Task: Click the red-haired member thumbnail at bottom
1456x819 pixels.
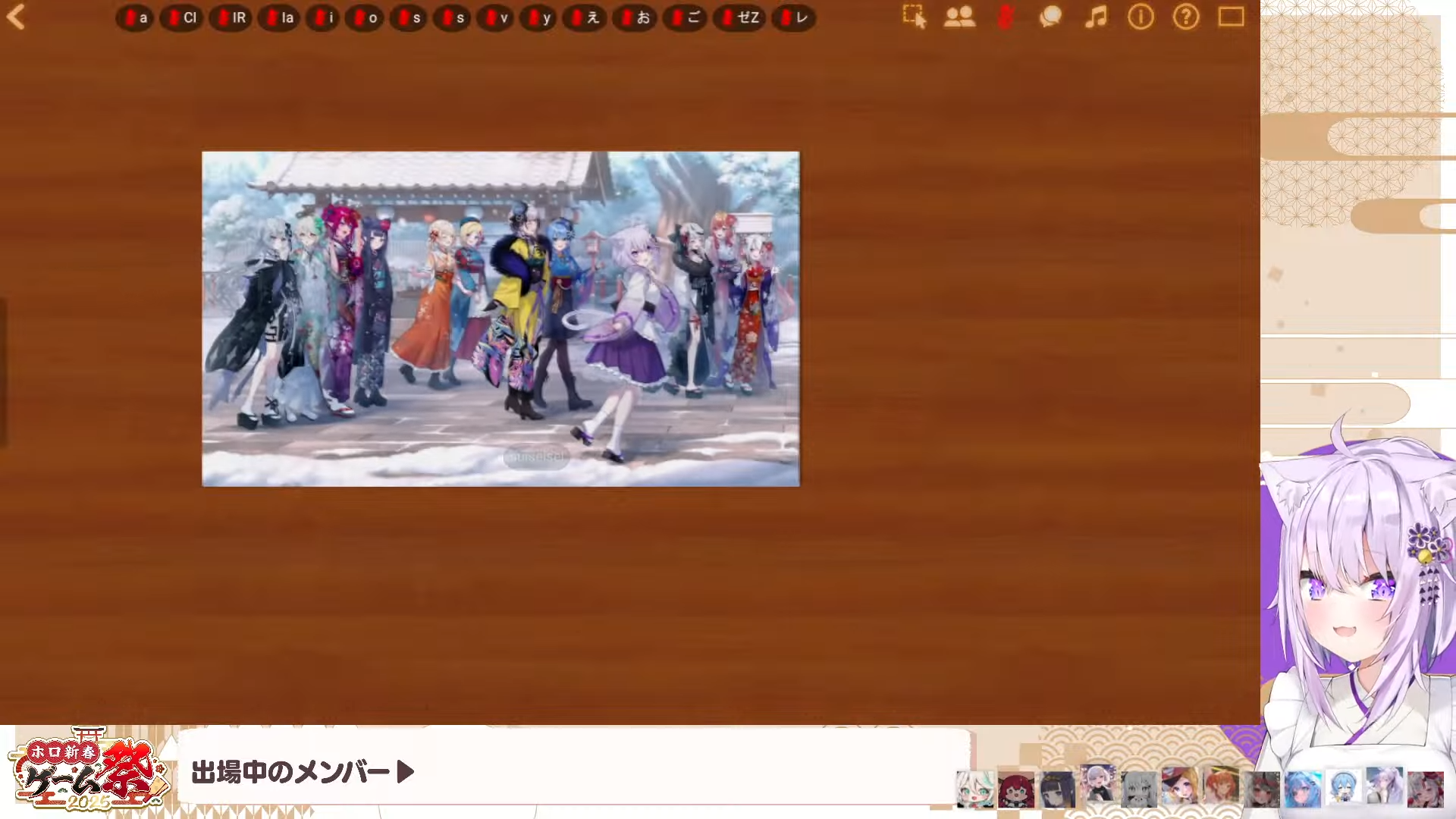Action: pos(1015,789)
